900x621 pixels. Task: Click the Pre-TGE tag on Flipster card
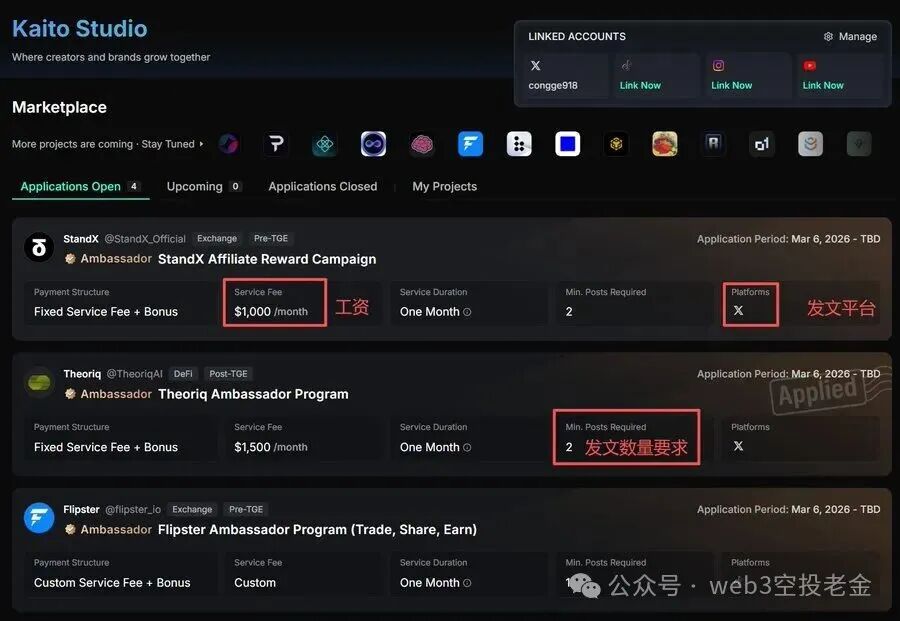point(246,509)
